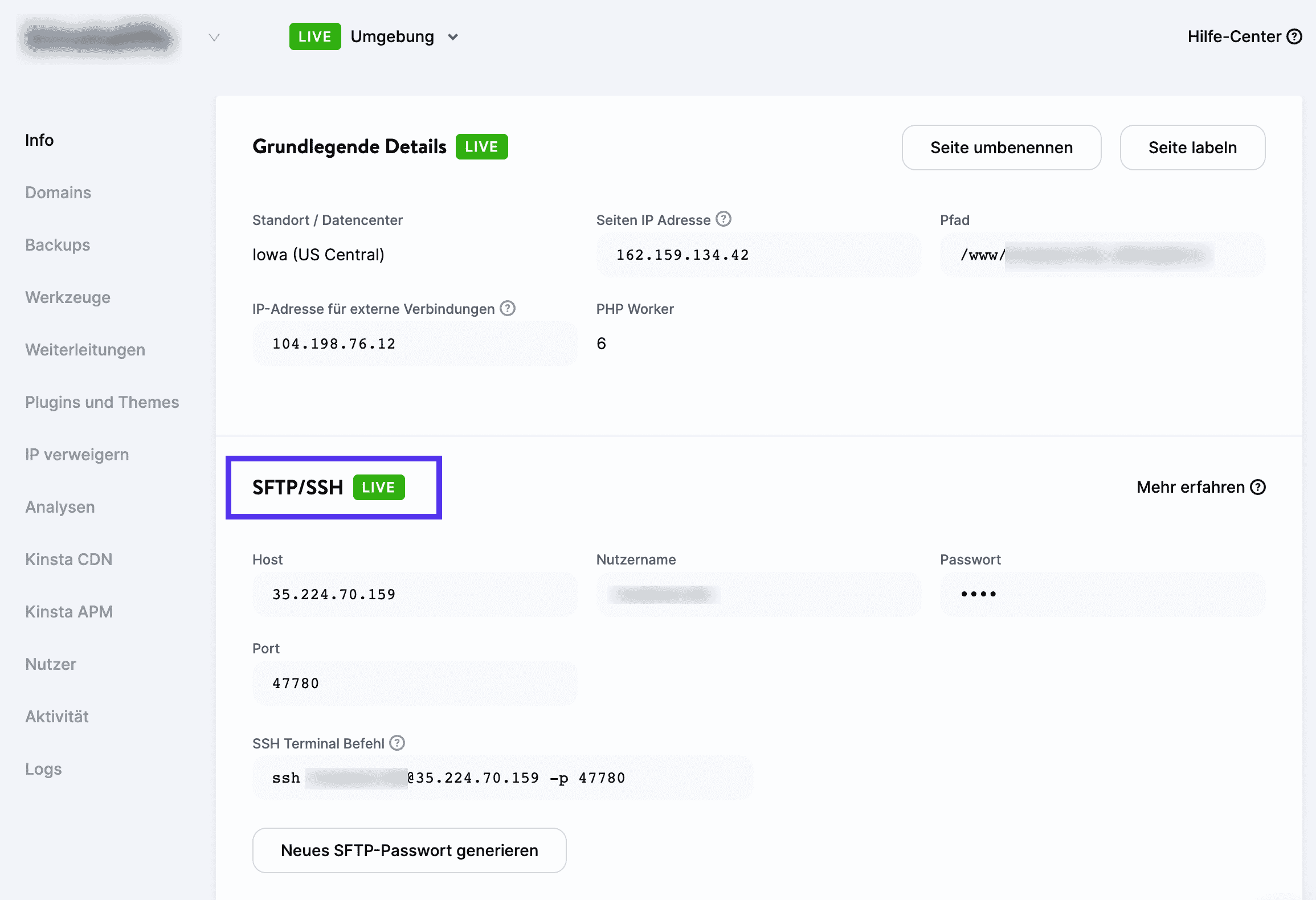Go to the Logs page
This screenshot has width=1316, height=900.
[43, 768]
